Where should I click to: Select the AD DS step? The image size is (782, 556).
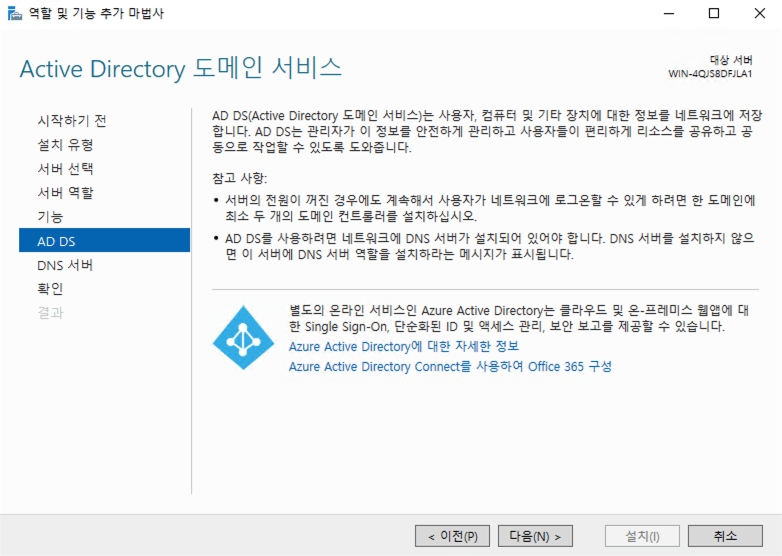click(x=104, y=241)
